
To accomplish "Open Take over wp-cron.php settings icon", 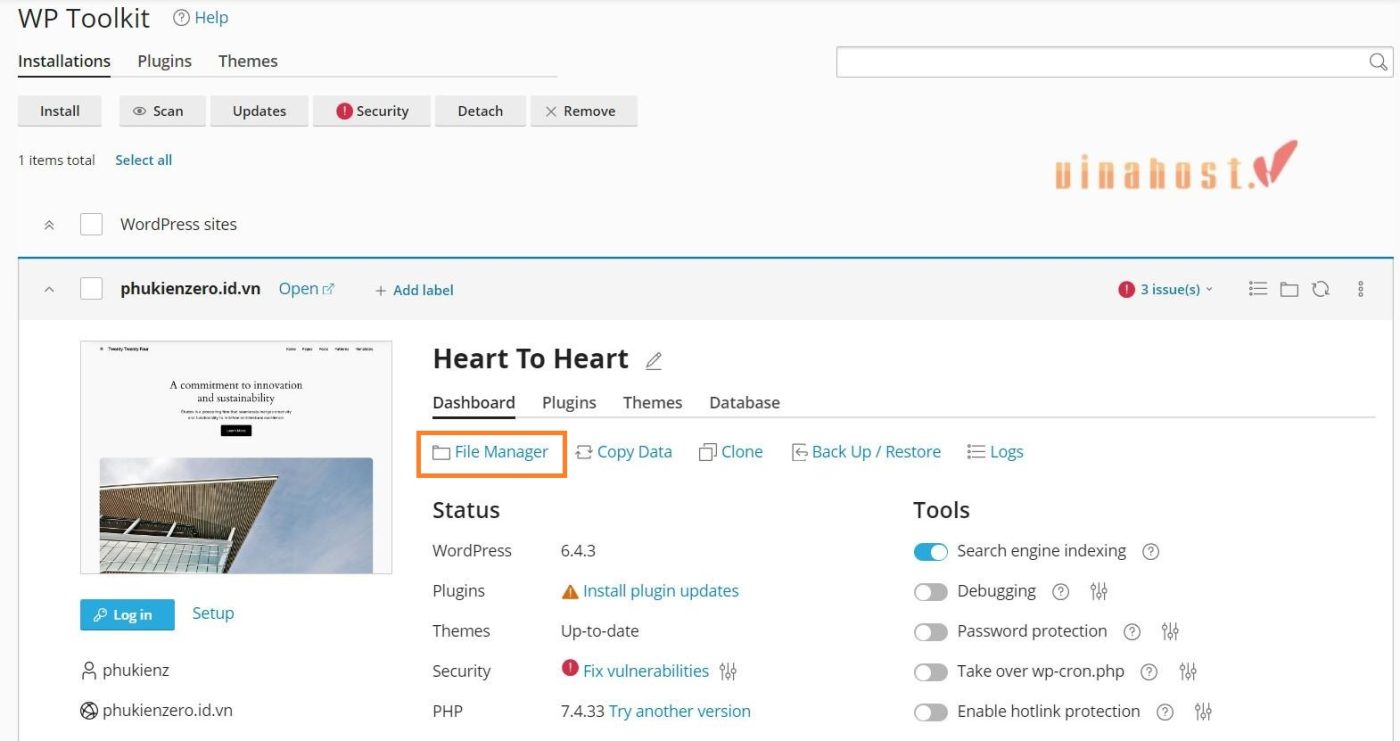I will click(x=1188, y=671).
